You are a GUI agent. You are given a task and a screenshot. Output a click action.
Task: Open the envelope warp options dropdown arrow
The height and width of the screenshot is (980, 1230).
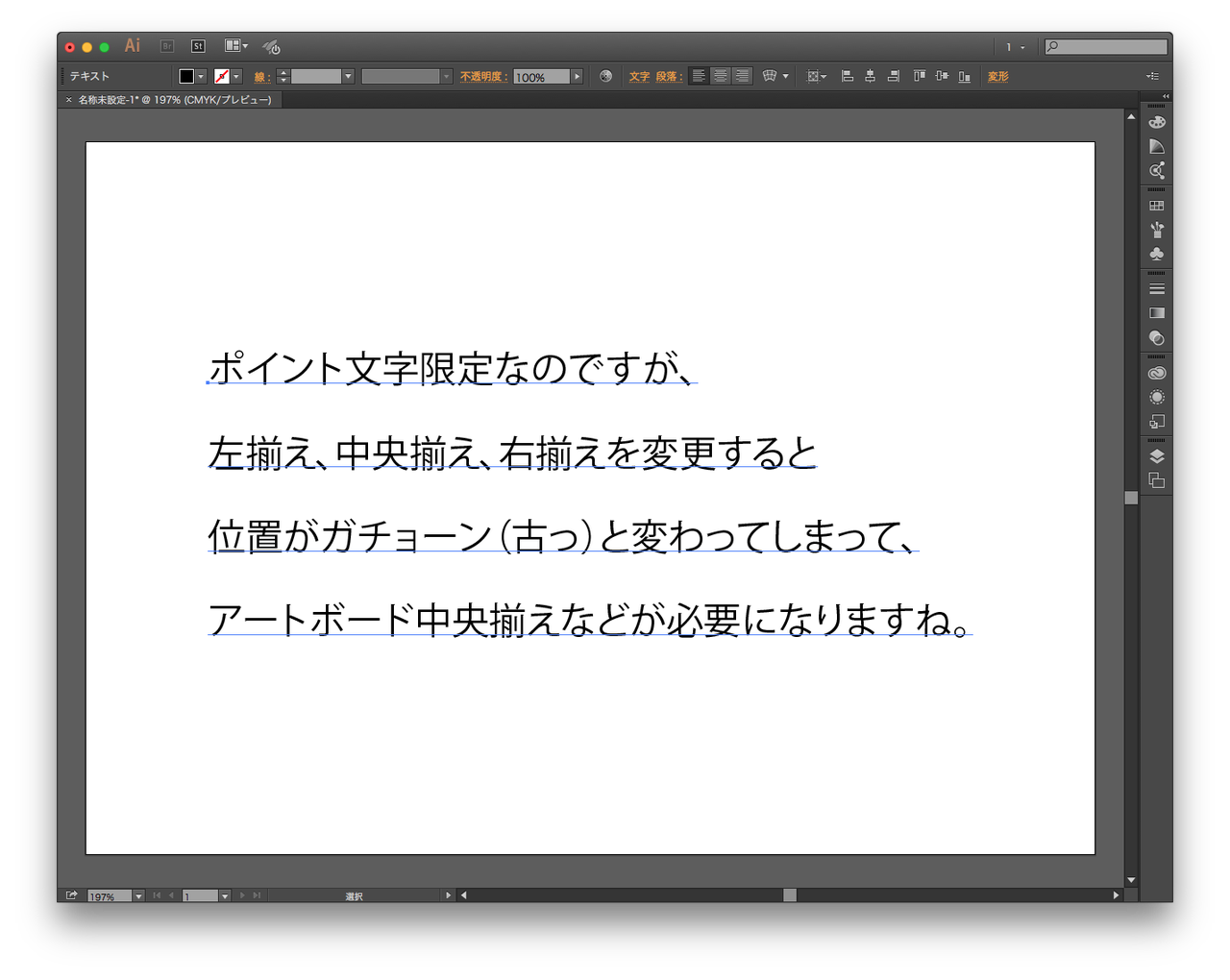point(785,76)
